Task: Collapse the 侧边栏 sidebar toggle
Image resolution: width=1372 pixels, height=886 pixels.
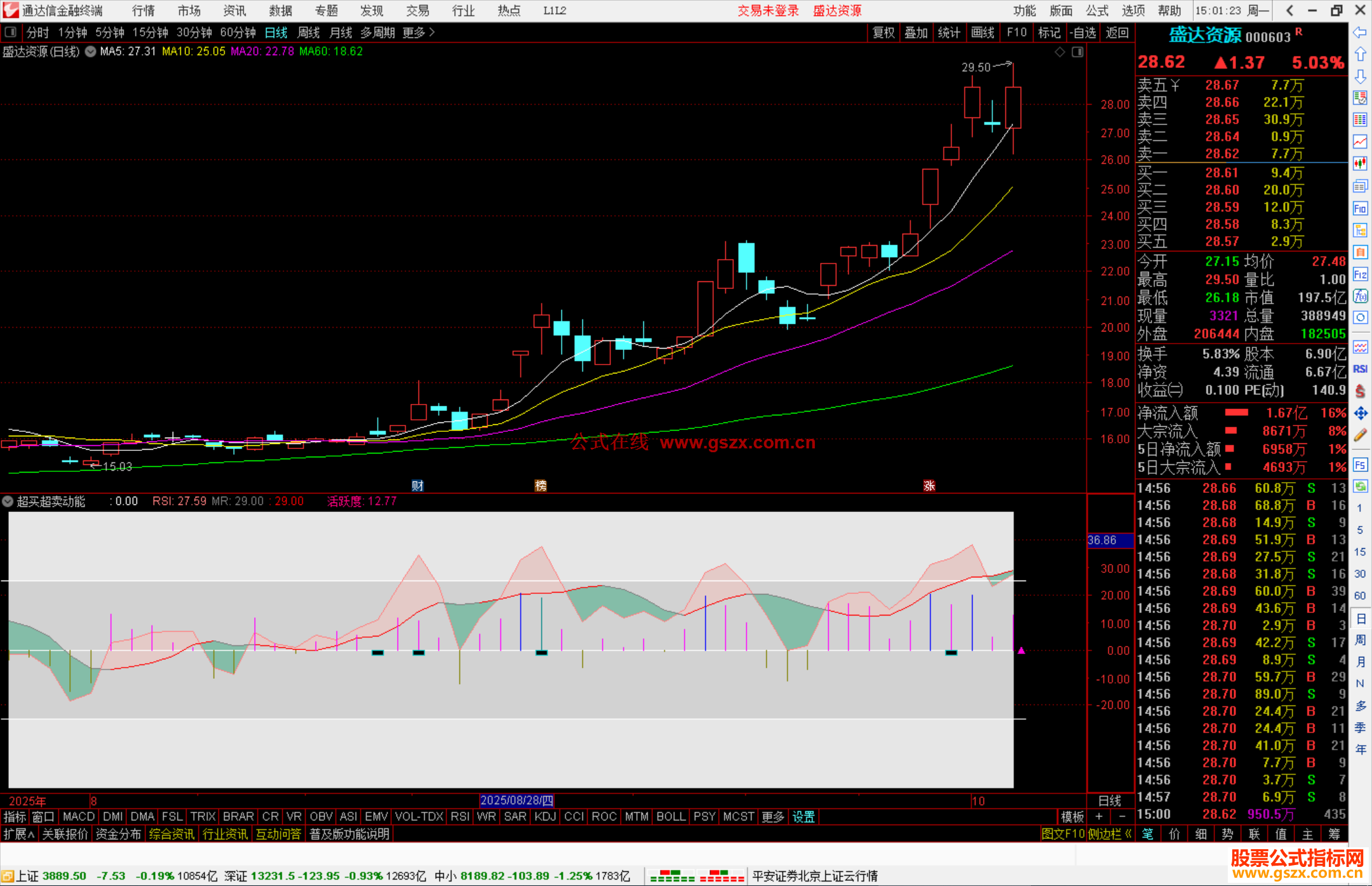Action: pyautogui.click(x=1109, y=834)
